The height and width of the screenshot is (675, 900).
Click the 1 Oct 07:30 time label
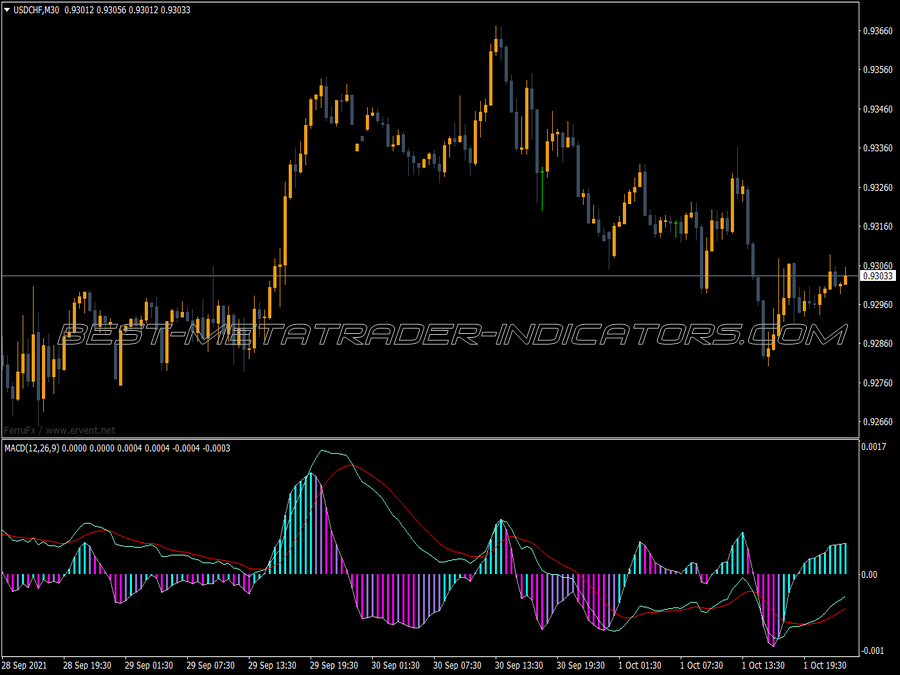coord(701,666)
